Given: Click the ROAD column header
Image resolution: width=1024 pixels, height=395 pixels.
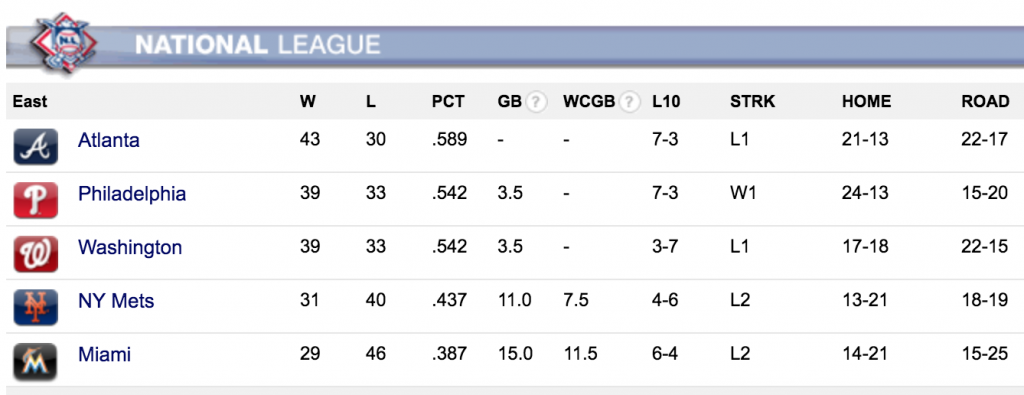Looking at the screenshot, I should click(985, 102).
